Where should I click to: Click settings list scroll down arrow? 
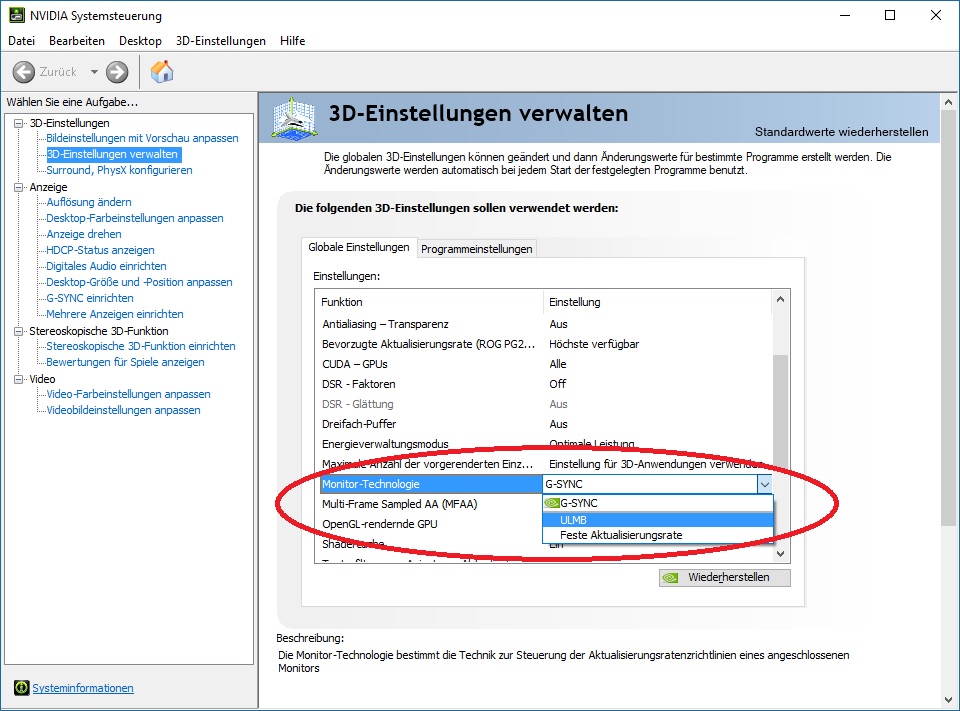tap(780, 554)
